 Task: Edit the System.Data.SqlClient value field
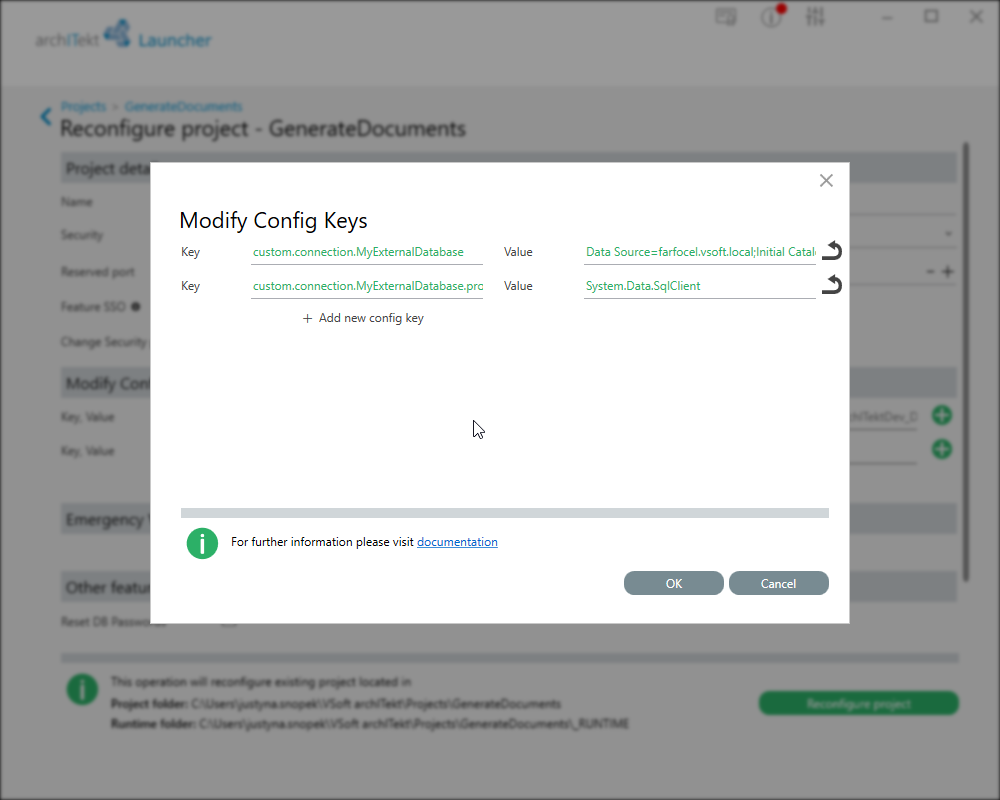point(700,286)
